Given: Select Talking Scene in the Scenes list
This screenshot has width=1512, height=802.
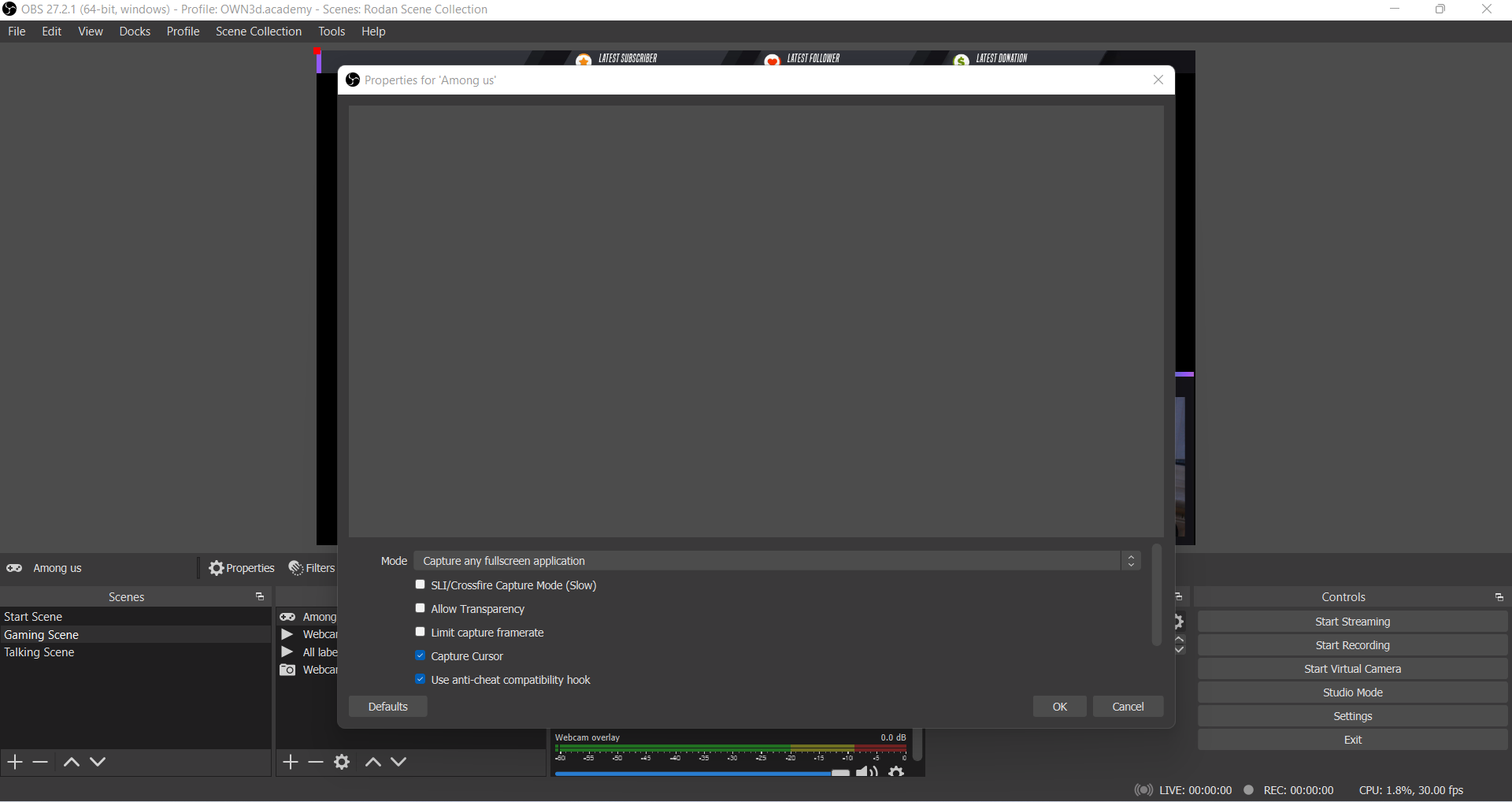Looking at the screenshot, I should (x=39, y=652).
